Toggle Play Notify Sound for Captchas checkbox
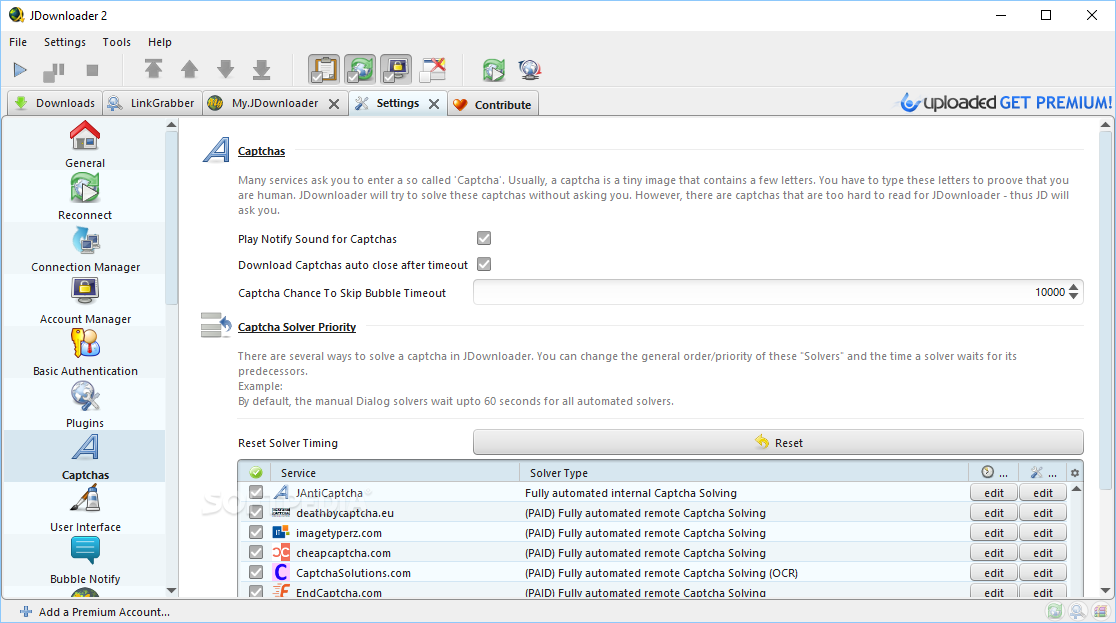The height and width of the screenshot is (623, 1116). [484, 239]
